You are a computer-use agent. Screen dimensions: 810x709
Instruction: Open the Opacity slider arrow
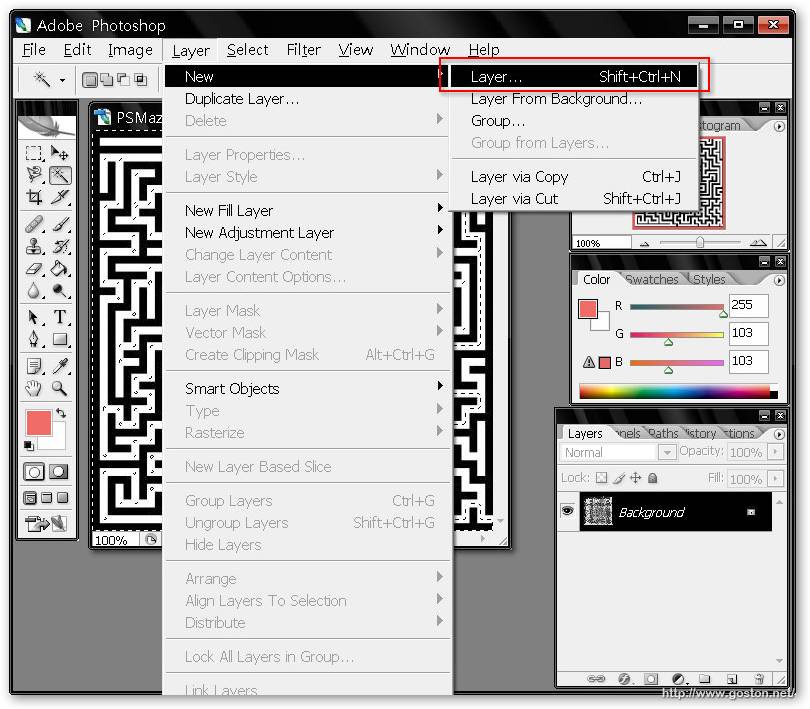(775, 452)
